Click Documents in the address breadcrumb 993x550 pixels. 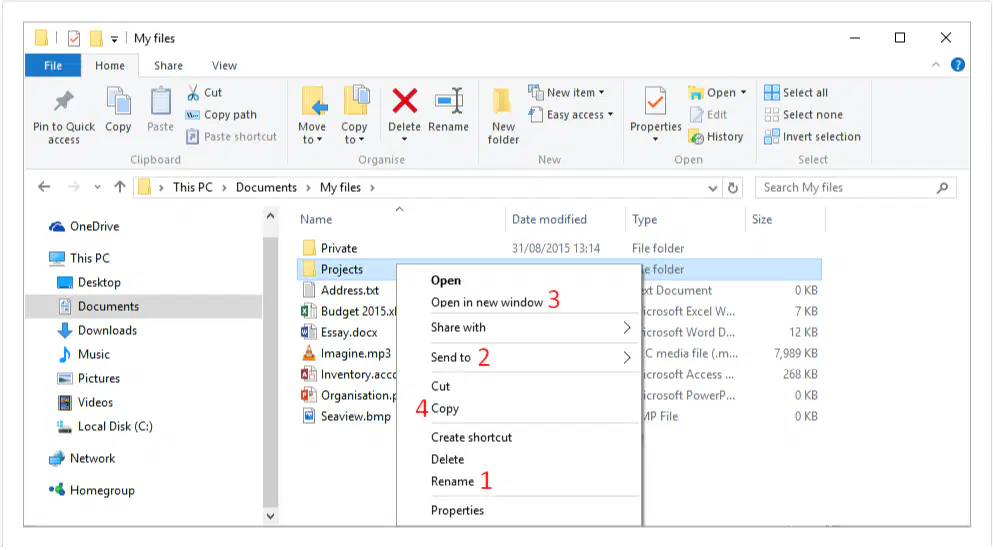pyautogui.click(x=266, y=188)
